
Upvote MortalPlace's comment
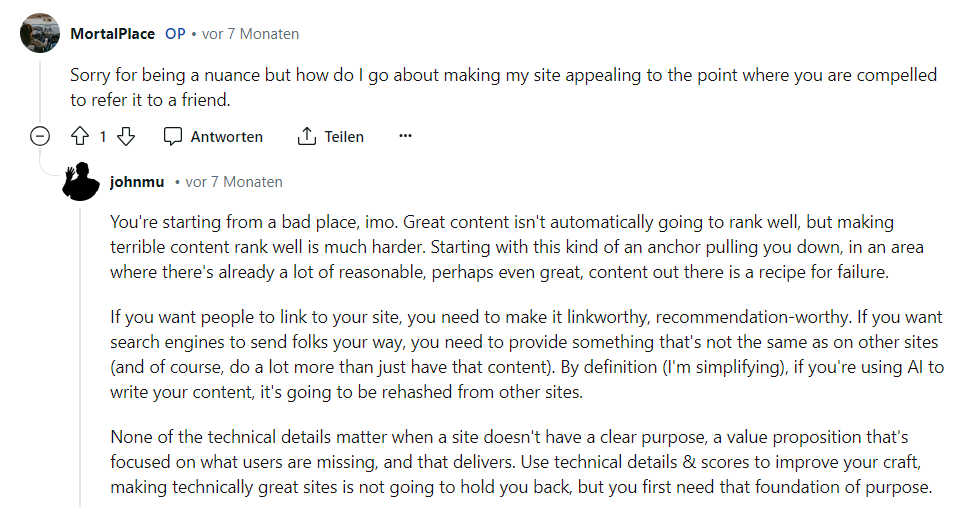80,136
